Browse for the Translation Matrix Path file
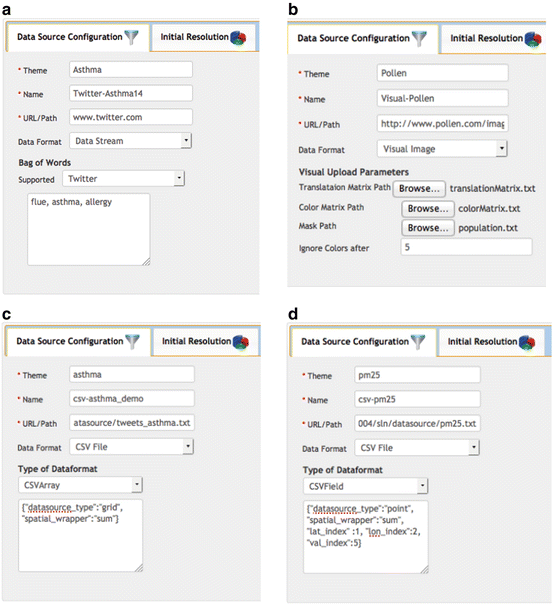Image resolution: width=553 pixels, height=607 pixels. pyautogui.click(x=419, y=189)
